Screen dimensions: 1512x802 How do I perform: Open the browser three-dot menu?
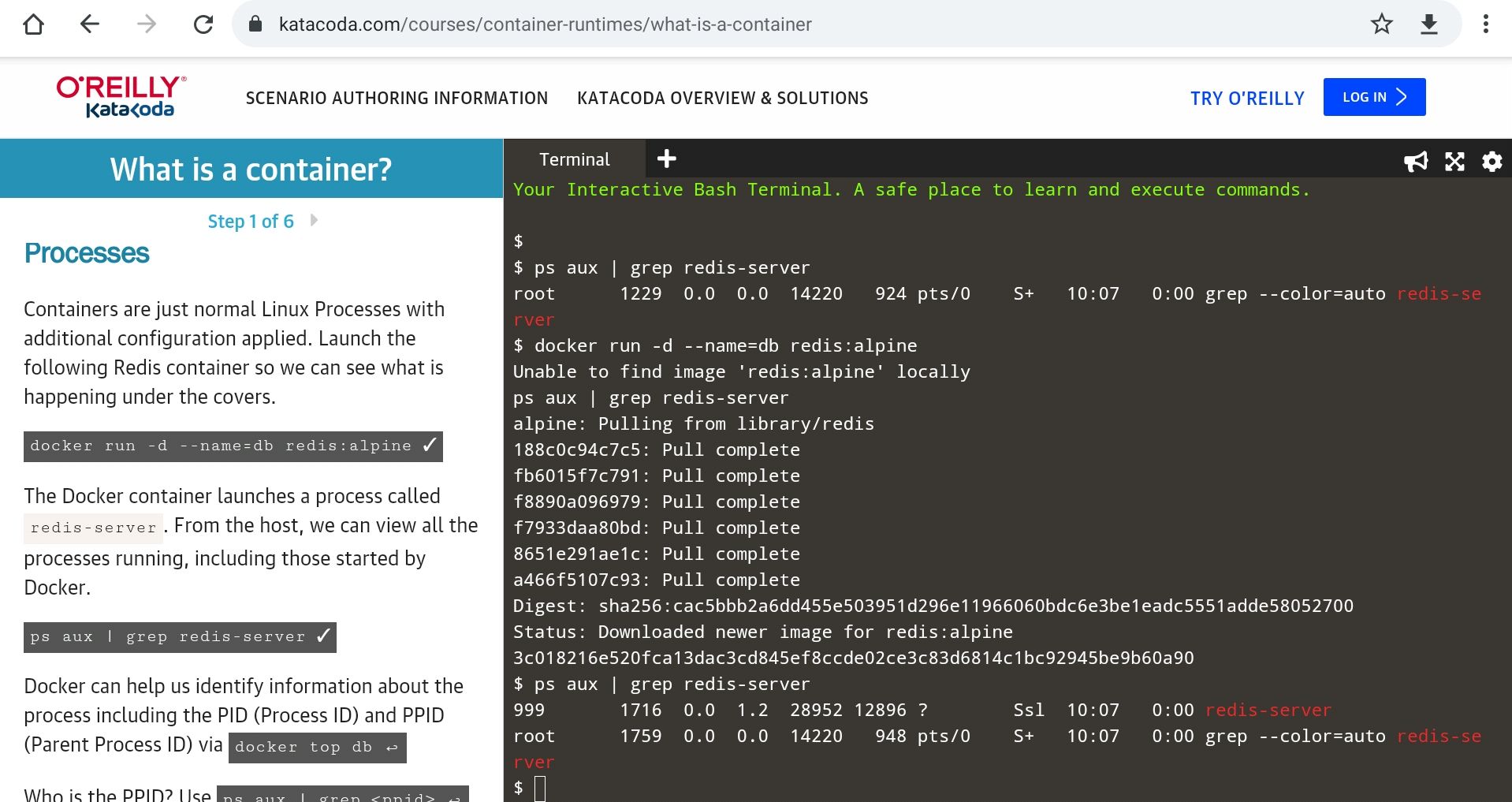tap(1485, 24)
